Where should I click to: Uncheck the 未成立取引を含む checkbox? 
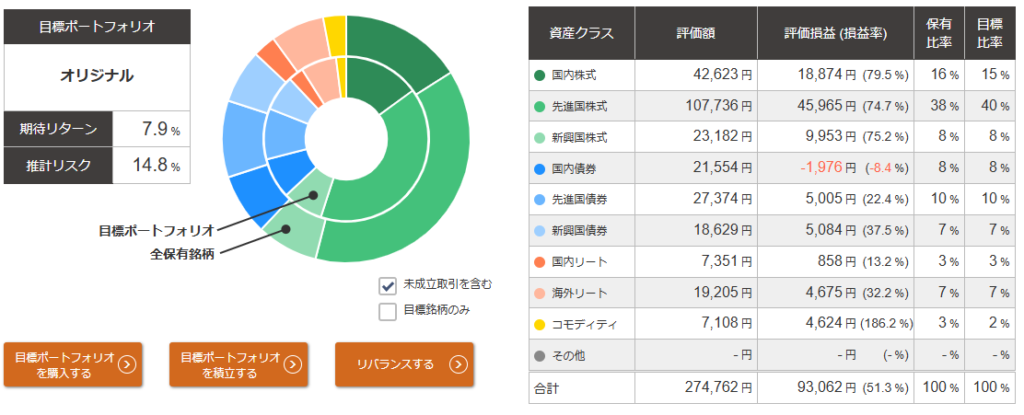388,285
